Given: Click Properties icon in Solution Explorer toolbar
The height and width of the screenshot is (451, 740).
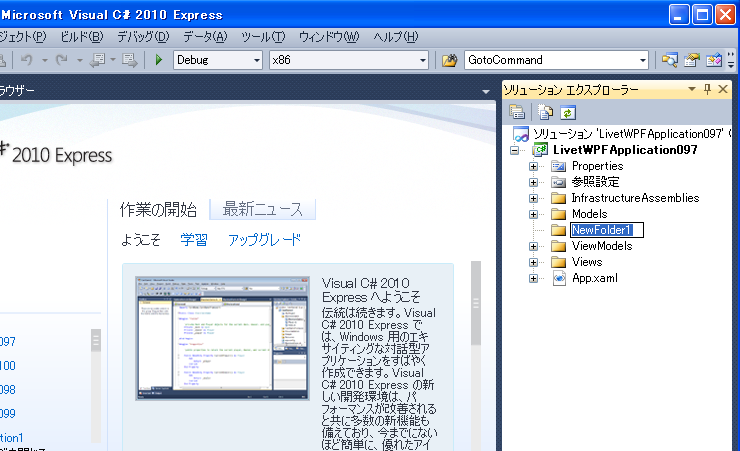Looking at the screenshot, I should tap(517, 112).
